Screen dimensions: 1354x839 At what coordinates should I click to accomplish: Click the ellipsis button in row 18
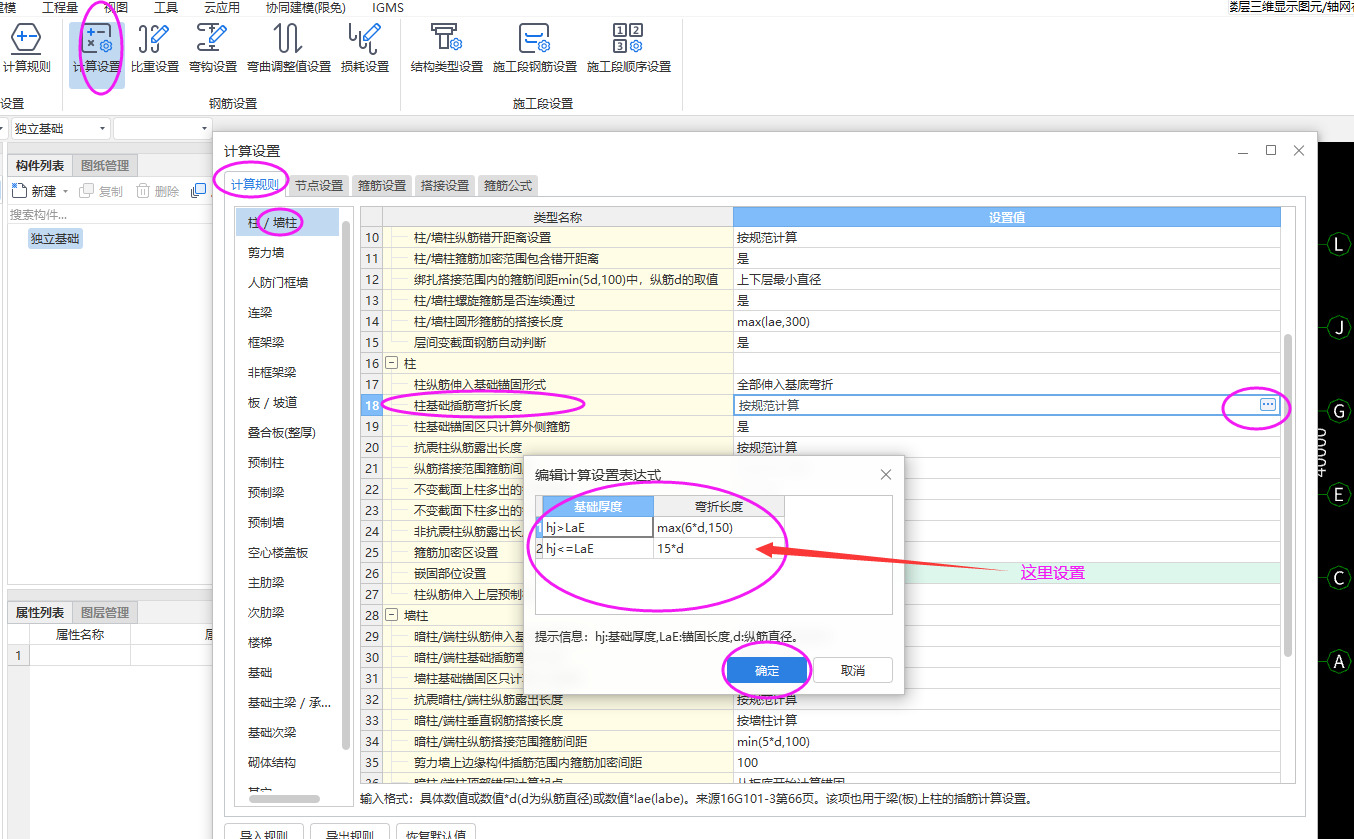tap(1268, 405)
